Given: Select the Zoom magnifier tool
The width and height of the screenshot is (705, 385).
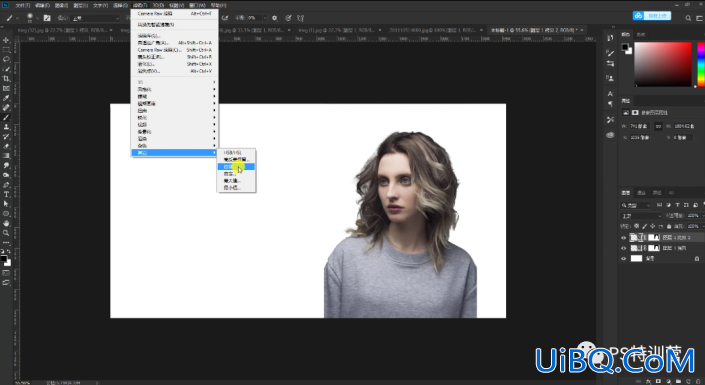Looking at the screenshot, I should pos(6,233).
